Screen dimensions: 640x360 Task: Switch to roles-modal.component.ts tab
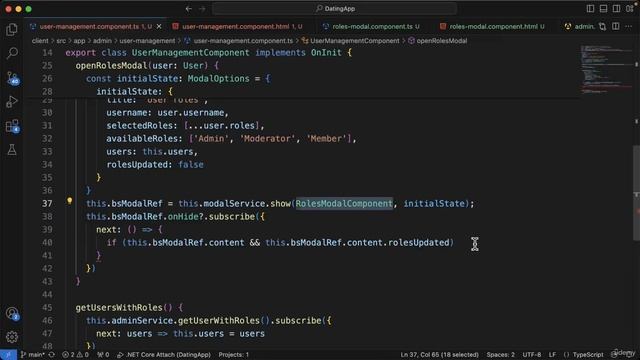tap(372, 27)
